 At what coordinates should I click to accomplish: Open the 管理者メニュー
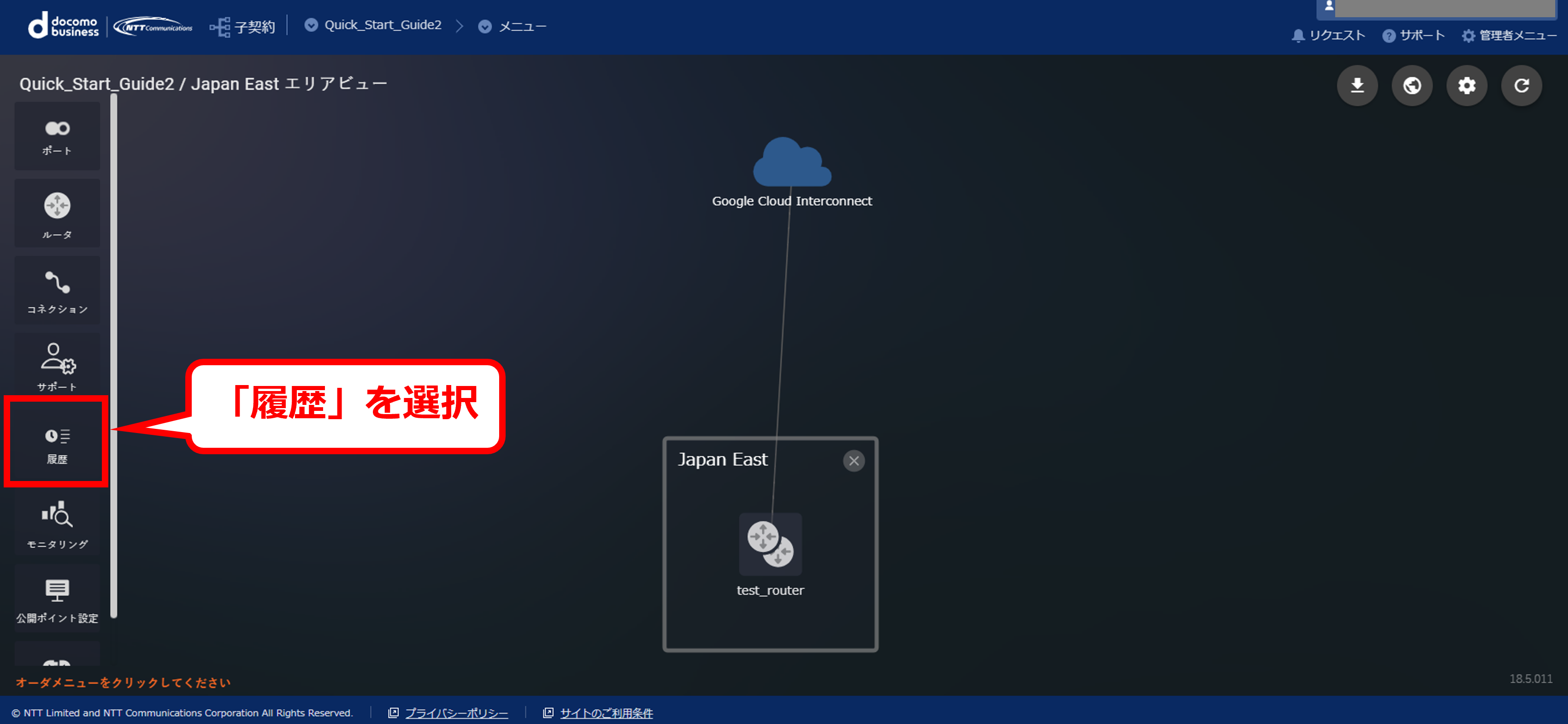point(1509,36)
